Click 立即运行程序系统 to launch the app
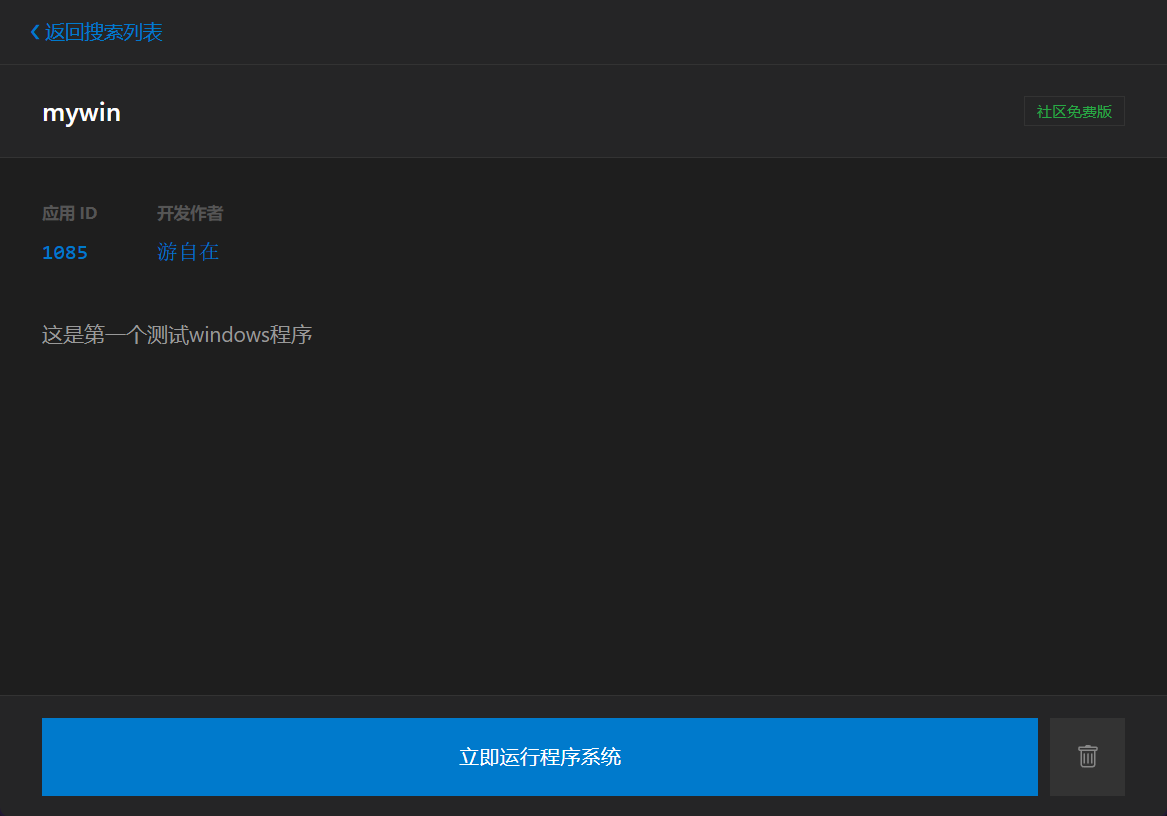 tap(539, 757)
